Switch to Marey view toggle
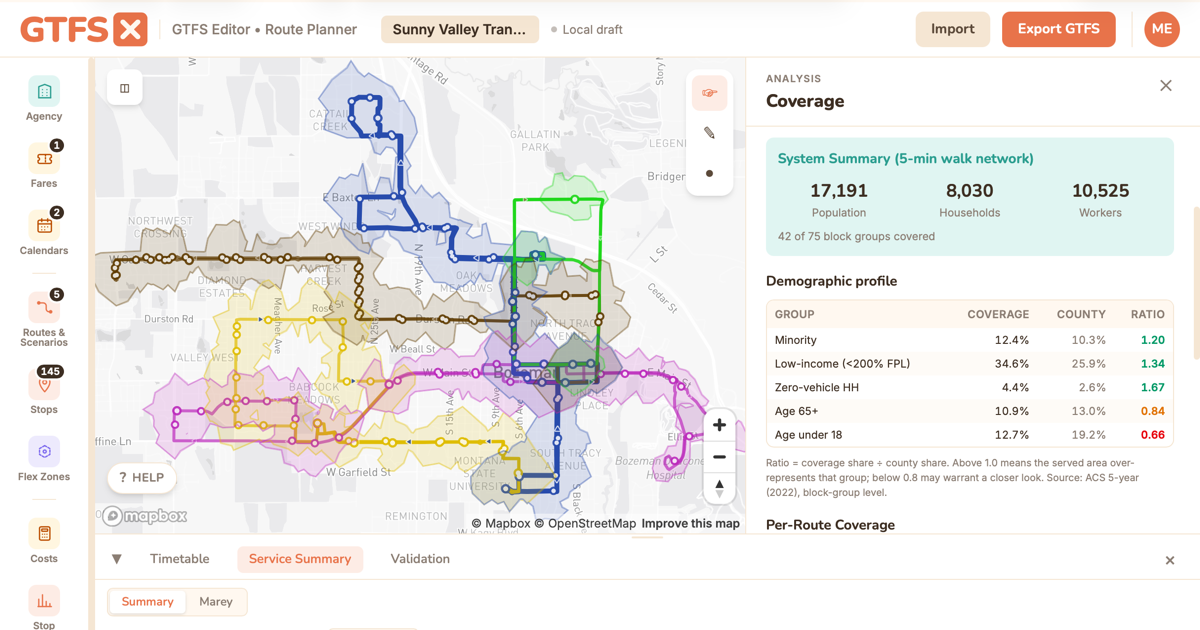Screen dimensions: 1200x630 216,602
